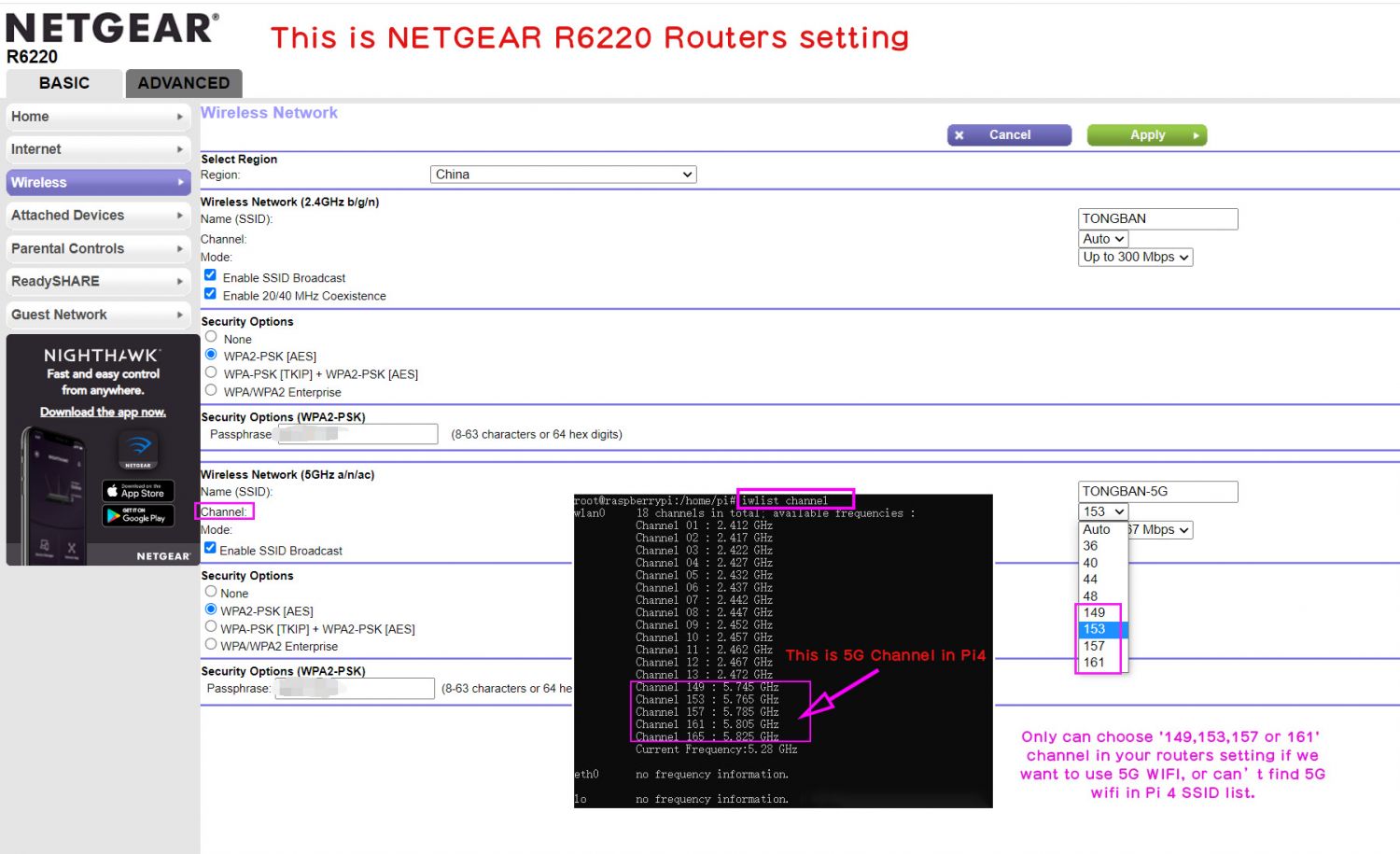The height and width of the screenshot is (854, 1400).
Task: Click the arrow beside Internet menu
Action: (x=180, y=149)
